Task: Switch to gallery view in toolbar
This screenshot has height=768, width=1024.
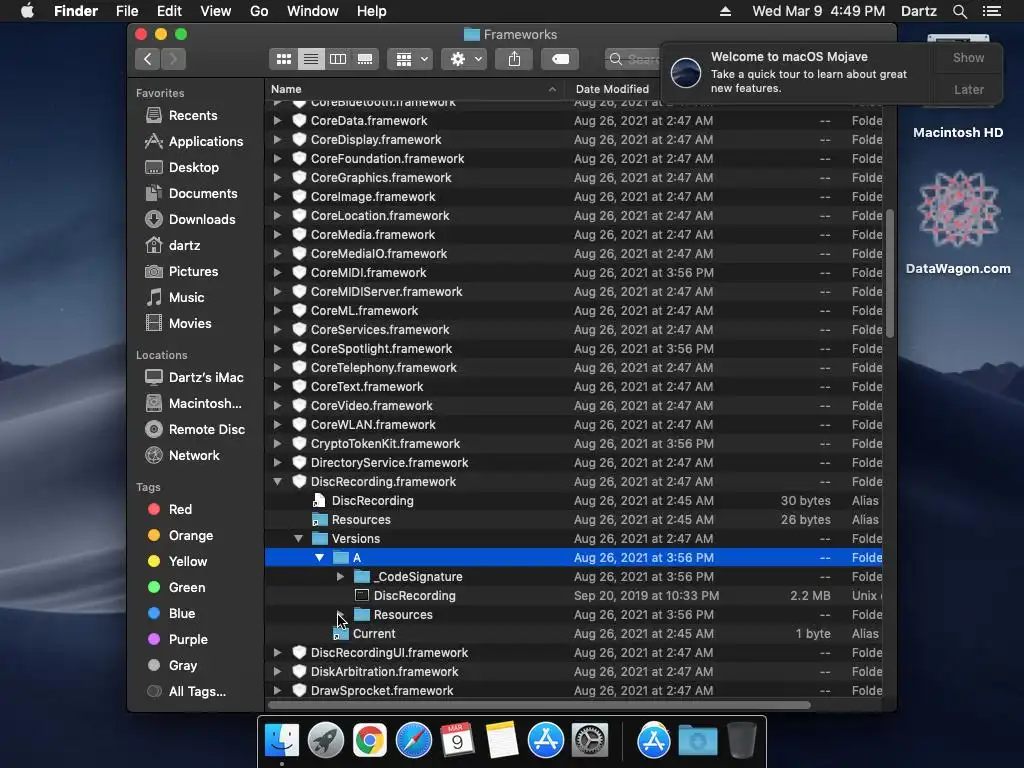Action: (365, 59)
